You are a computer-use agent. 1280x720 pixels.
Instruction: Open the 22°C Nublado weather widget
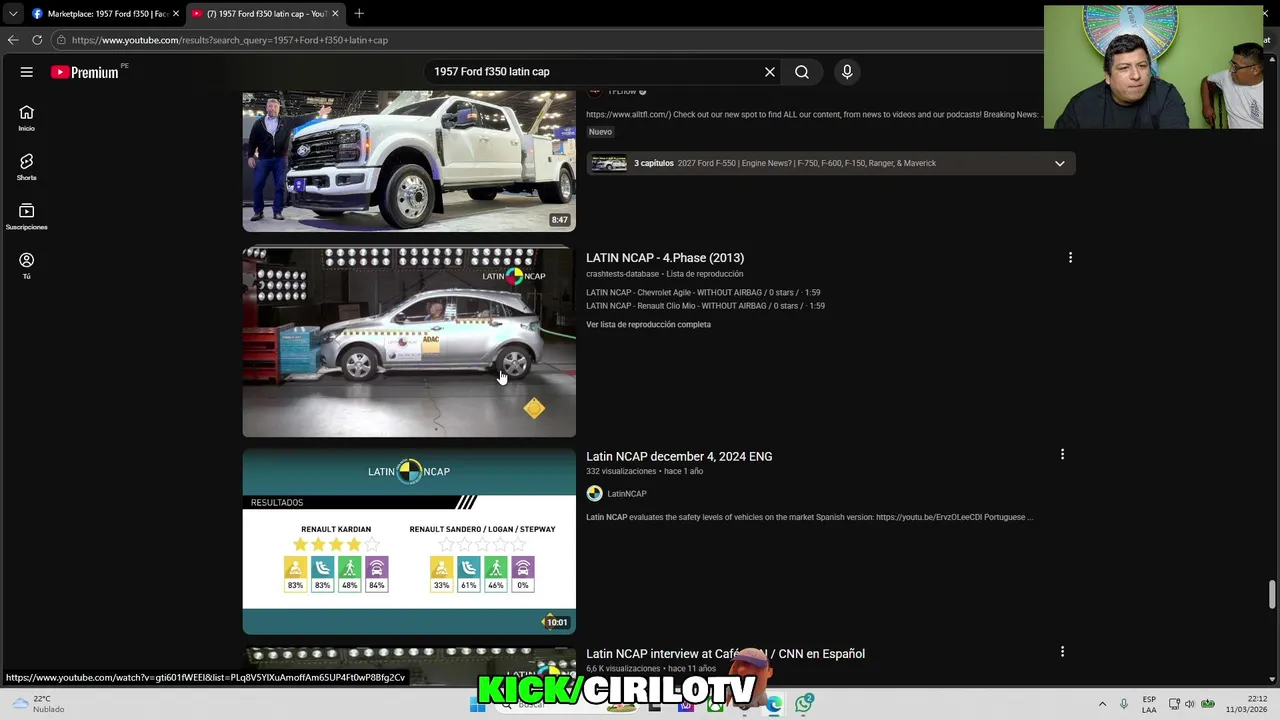(38, 704)
